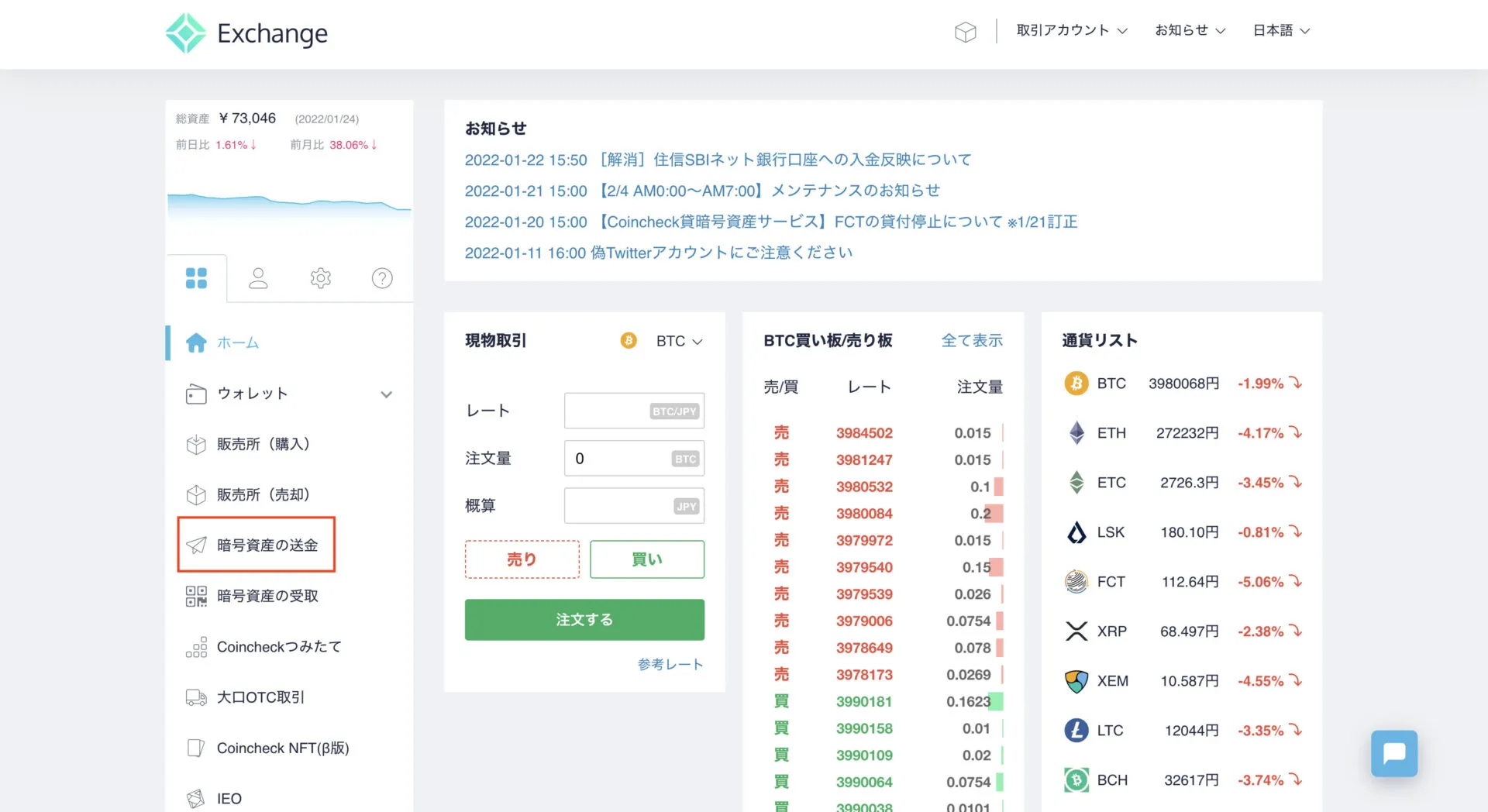Select the 売り order type option
The image size is (1488, 812).
[521, 559]
